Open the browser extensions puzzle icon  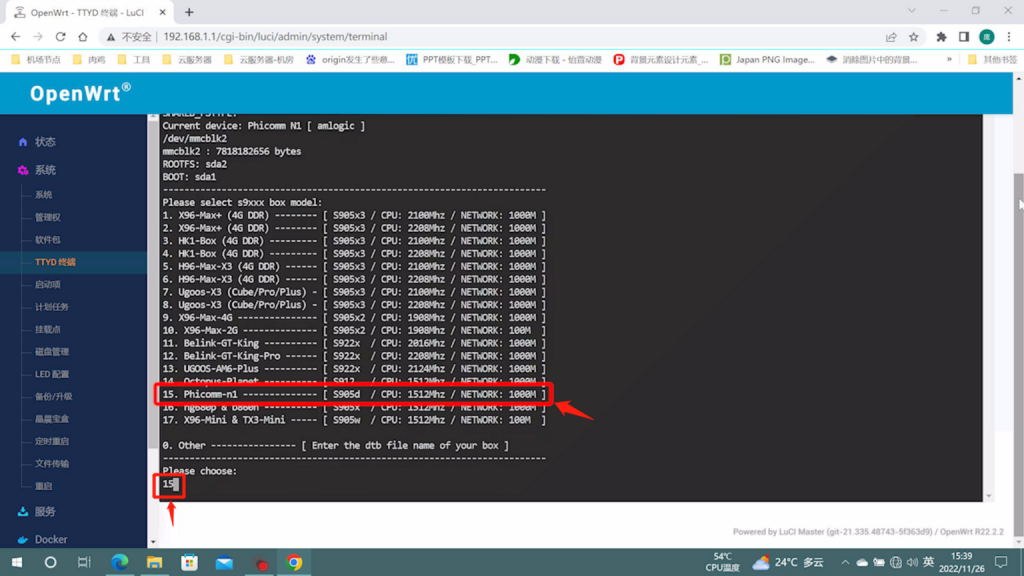pyautogui.click(x=941, y=37)
